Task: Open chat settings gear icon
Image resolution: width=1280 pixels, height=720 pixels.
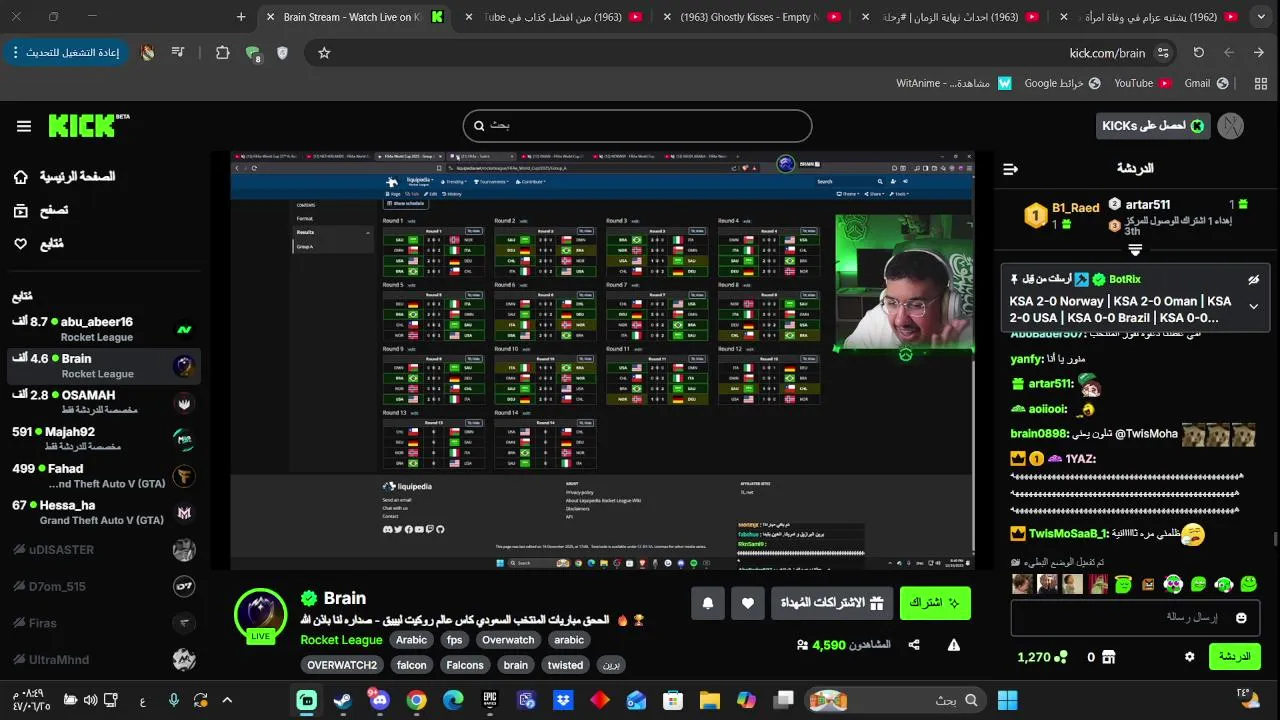Action: tap(1190, 657)
